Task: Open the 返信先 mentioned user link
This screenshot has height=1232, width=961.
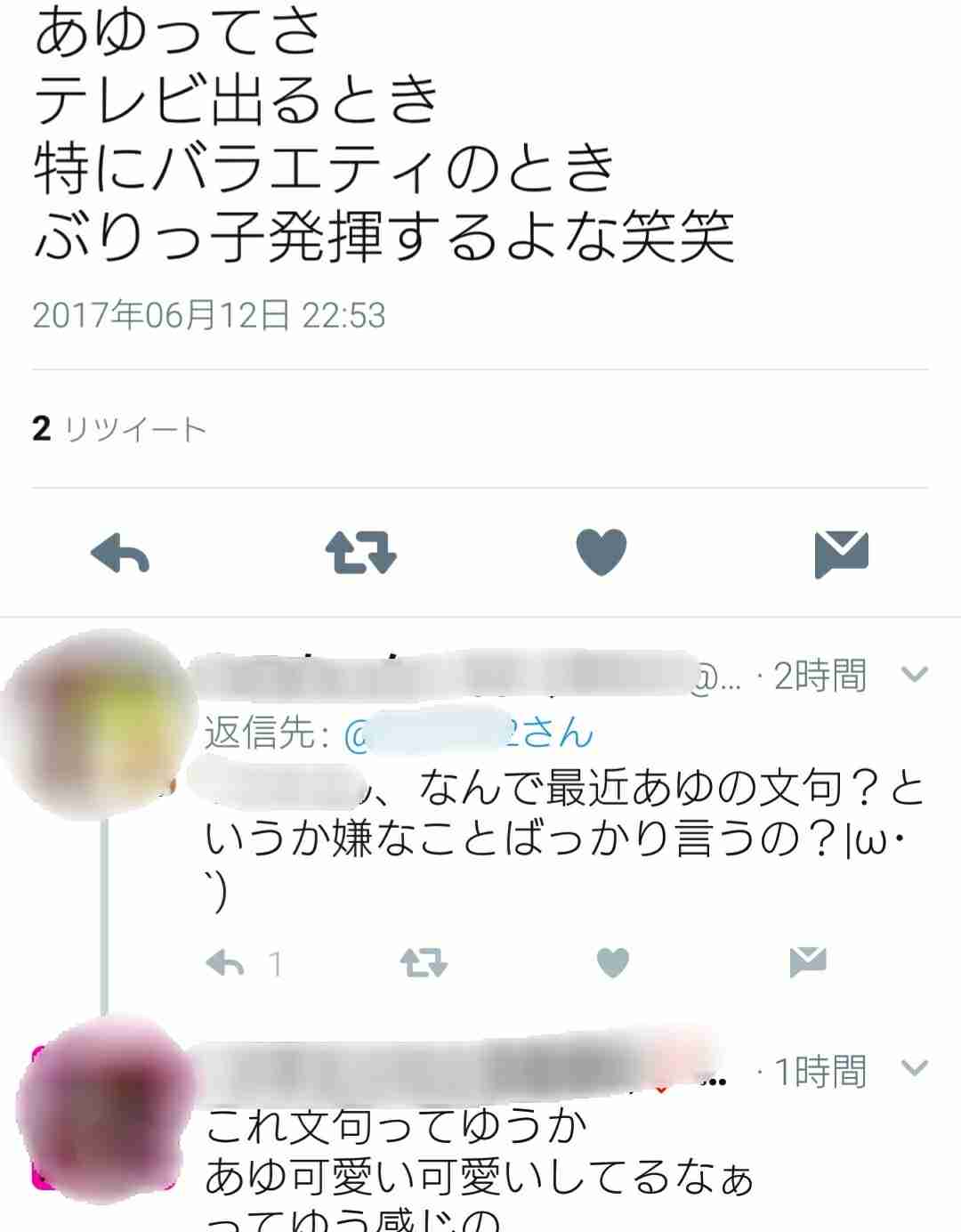Action: click(468, 734)
